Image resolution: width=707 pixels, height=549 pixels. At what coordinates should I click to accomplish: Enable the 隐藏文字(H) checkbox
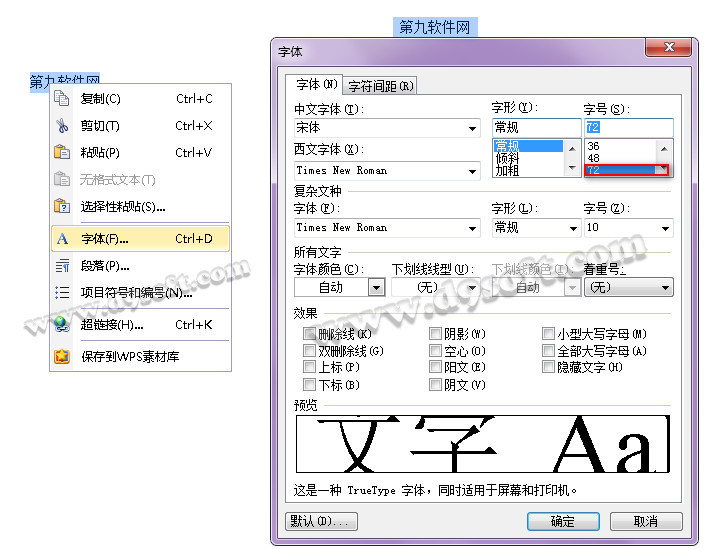(x=548, y=367)
